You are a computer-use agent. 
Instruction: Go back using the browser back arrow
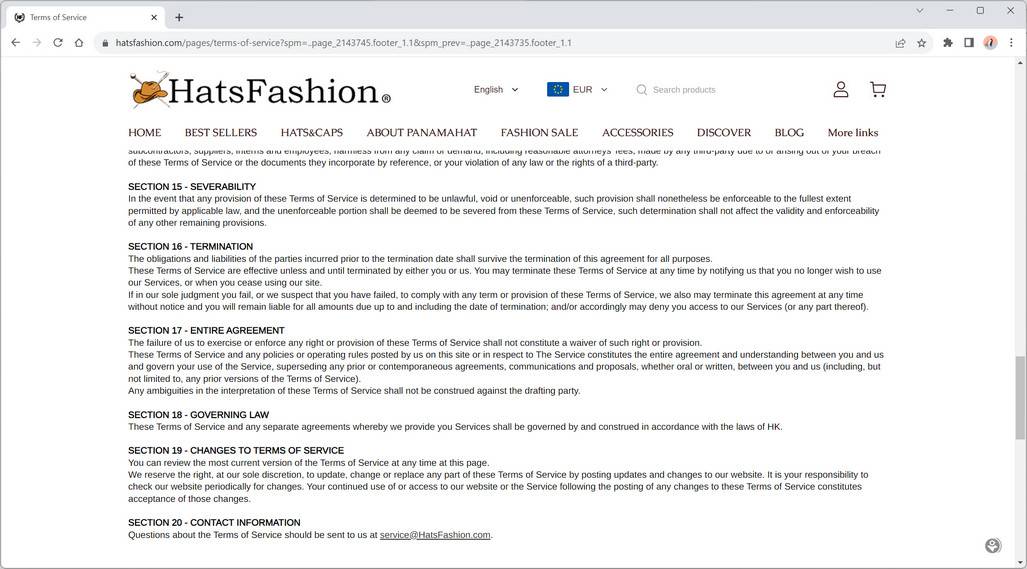tap(16, 43)
